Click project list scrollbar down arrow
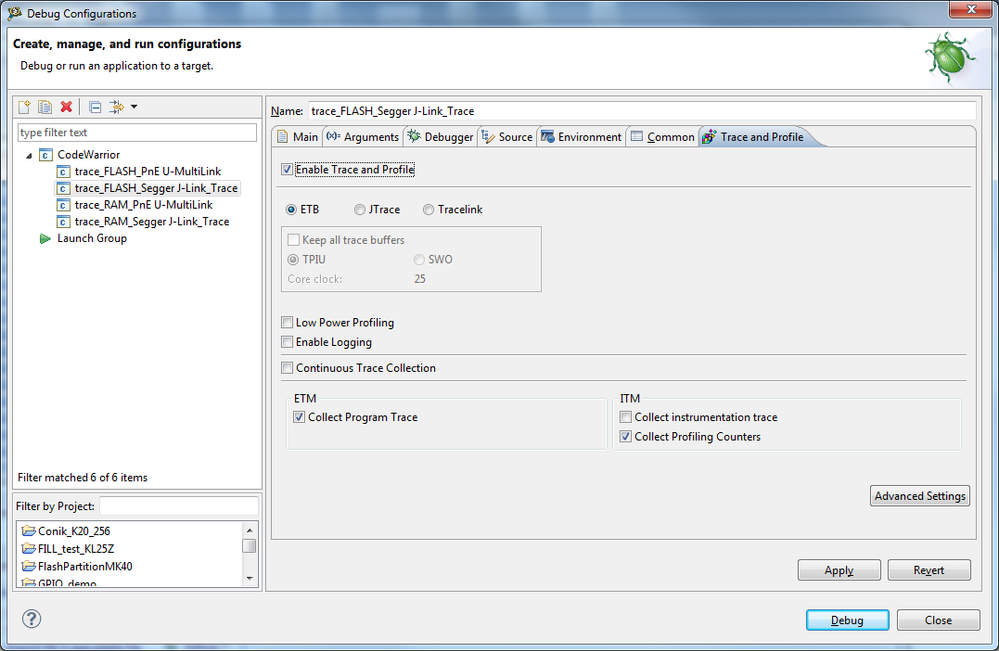 [250, 578]
